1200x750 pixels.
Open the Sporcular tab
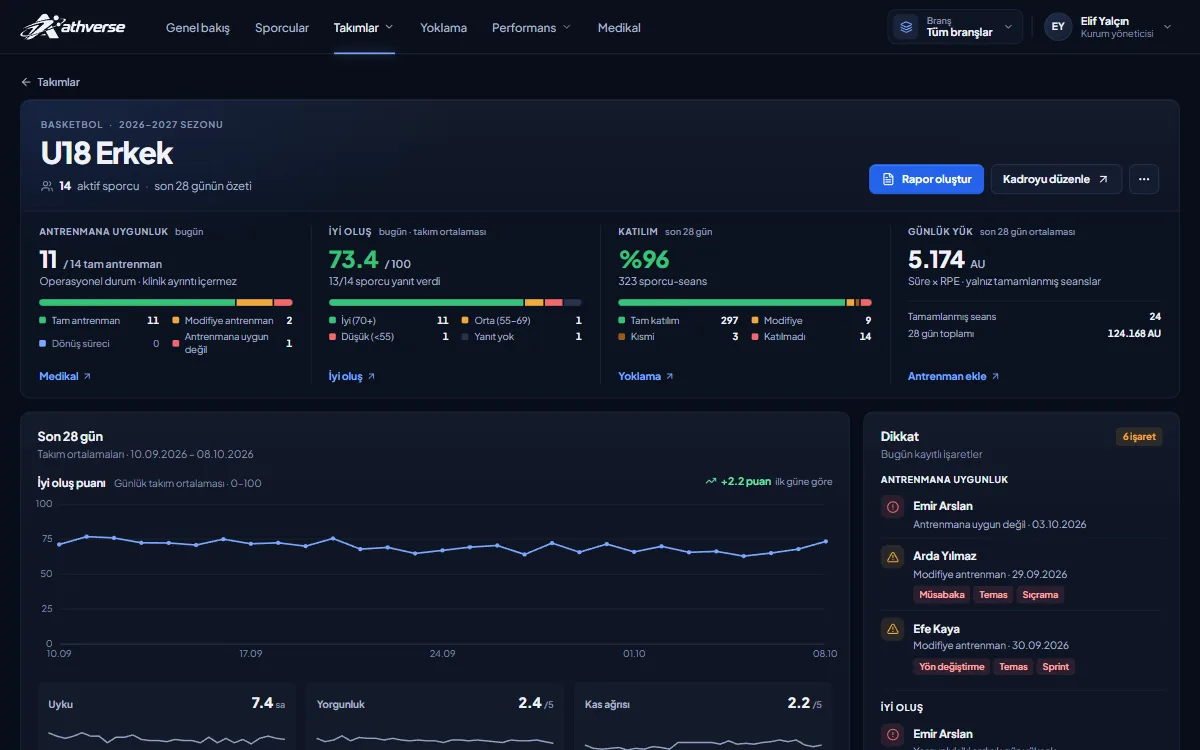tap(282, 28)
